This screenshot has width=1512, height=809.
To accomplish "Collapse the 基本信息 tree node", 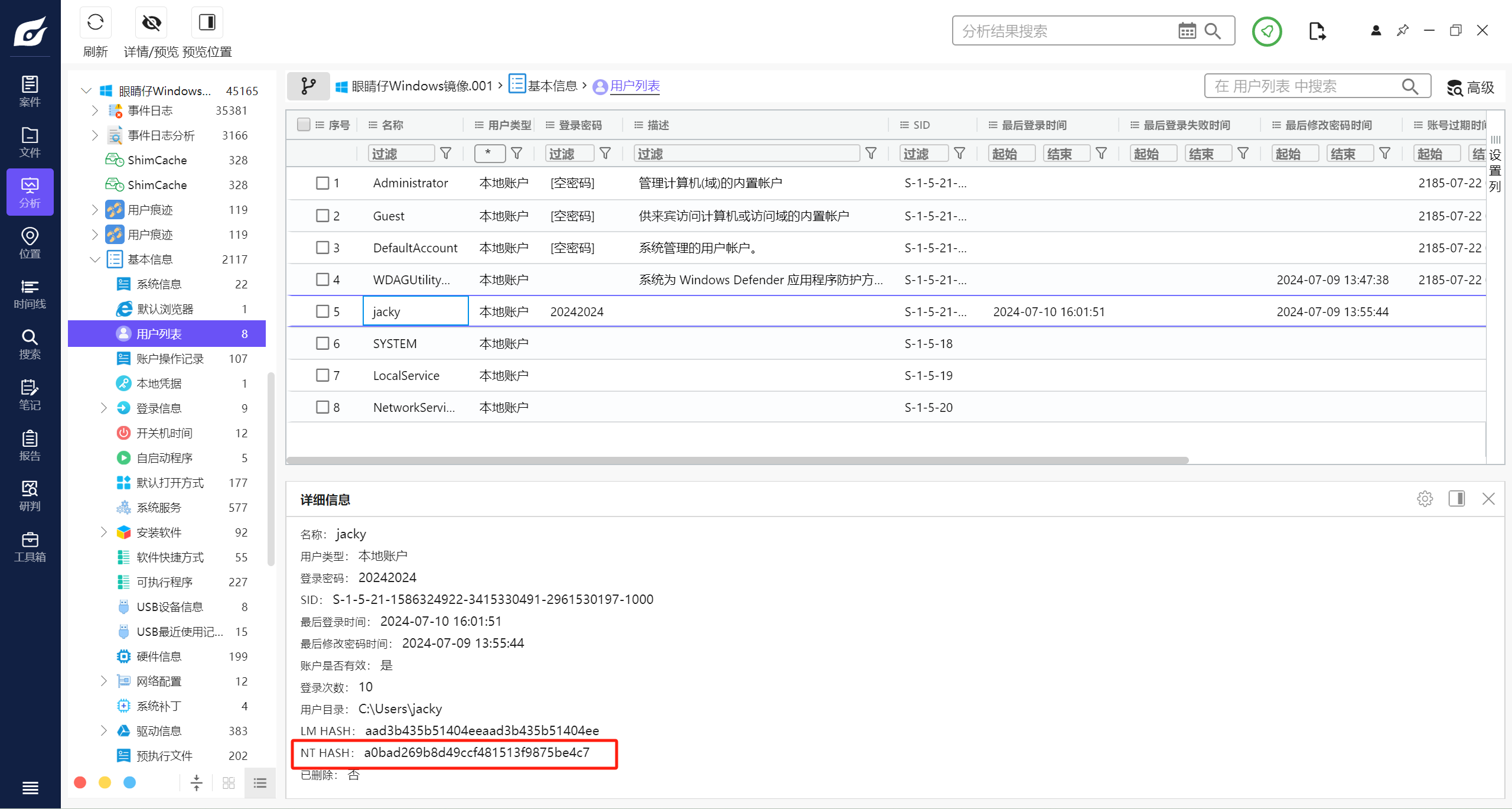I will click(x=94, y=259).
